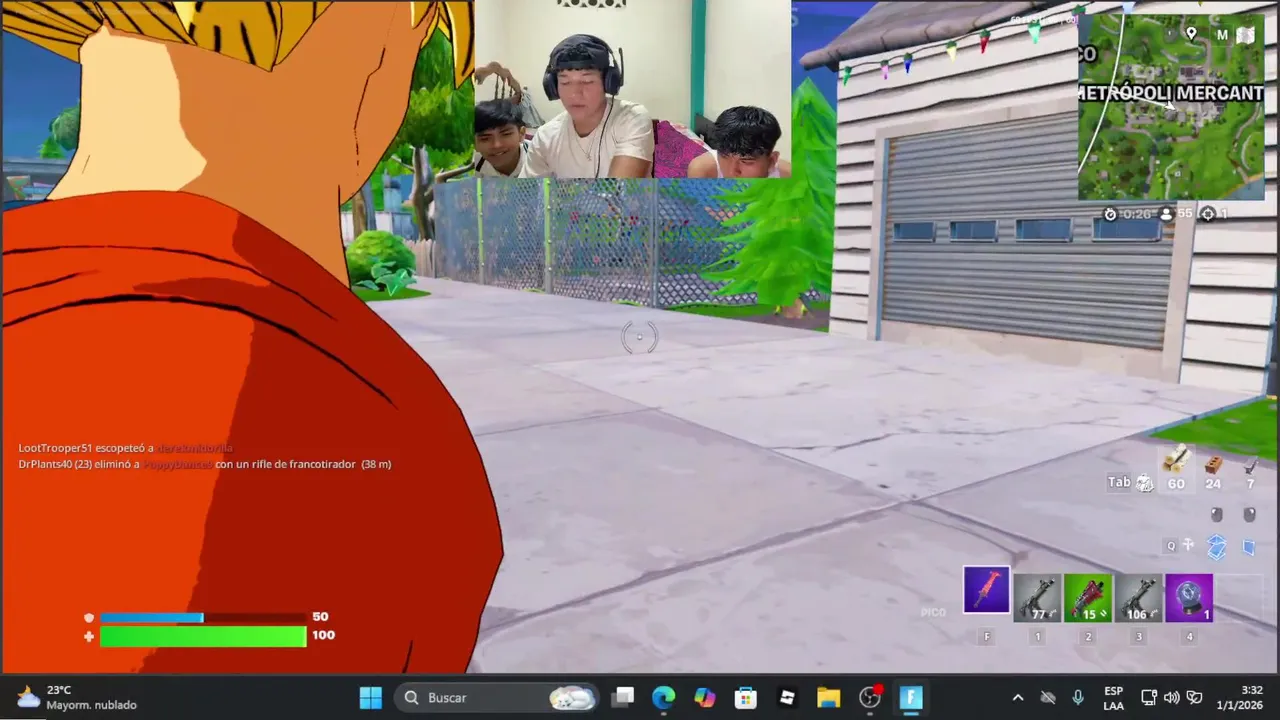The image size is (1280, 720).
Task: Open Roblox from the taskbar
Action: pos(787,697)
